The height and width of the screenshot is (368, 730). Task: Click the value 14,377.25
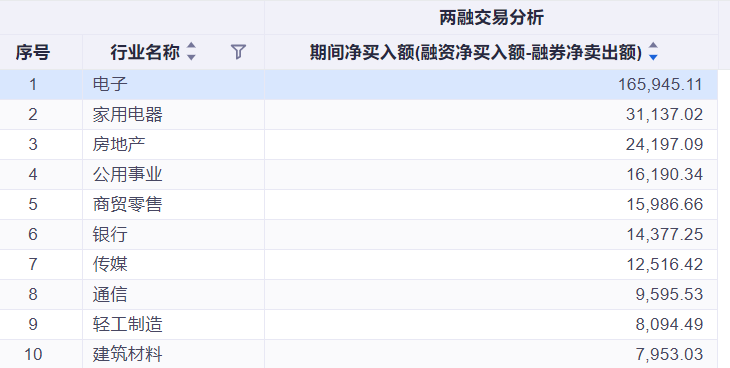tap(664, 234)
